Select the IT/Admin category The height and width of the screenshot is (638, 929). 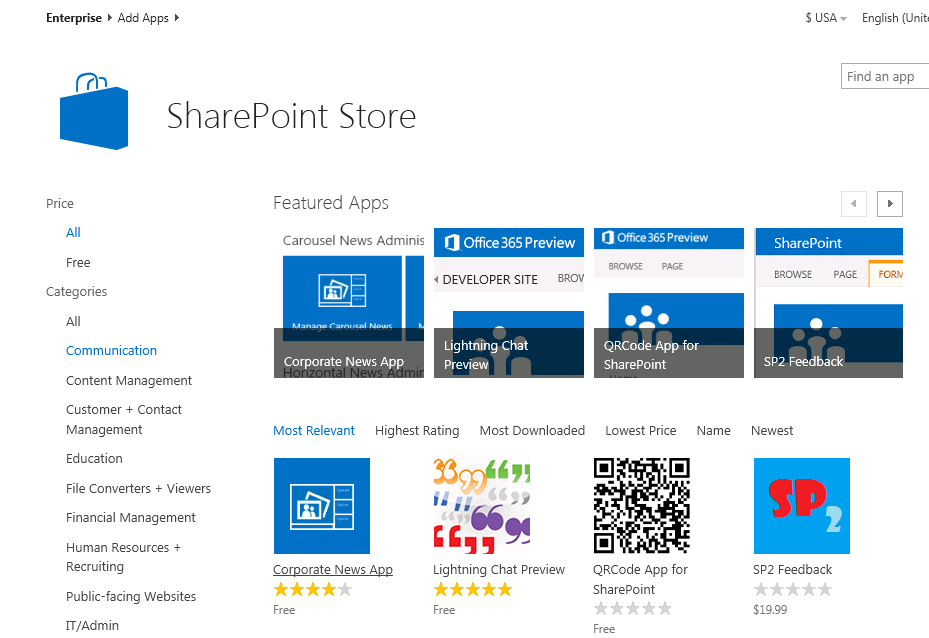[x=92, y=626]
